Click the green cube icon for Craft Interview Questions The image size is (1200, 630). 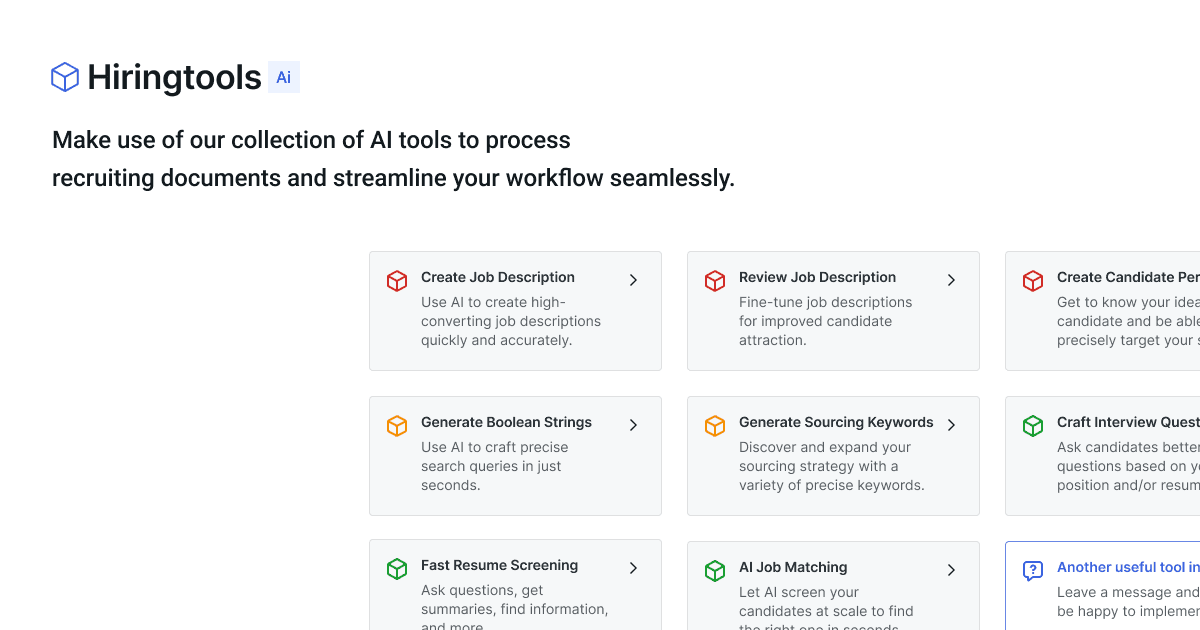(1033, 426)
